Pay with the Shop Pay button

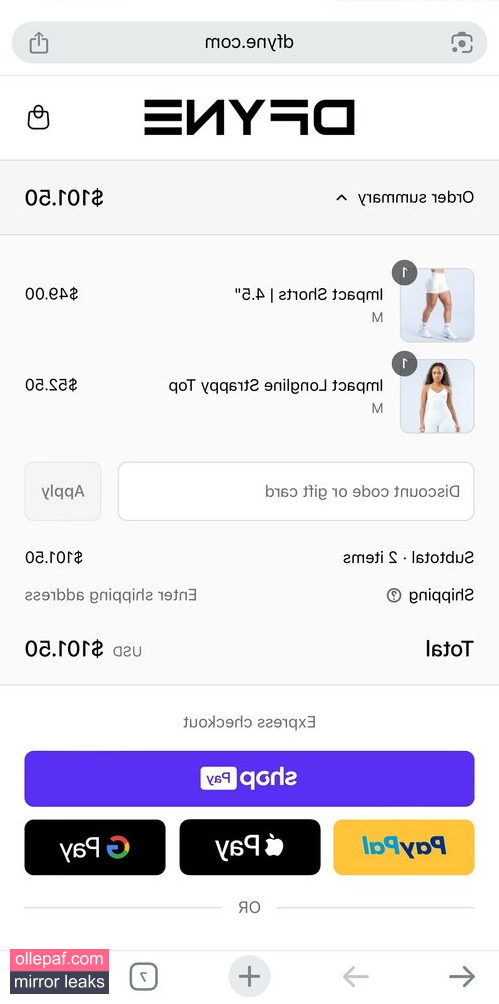click(x=249, y=779)
